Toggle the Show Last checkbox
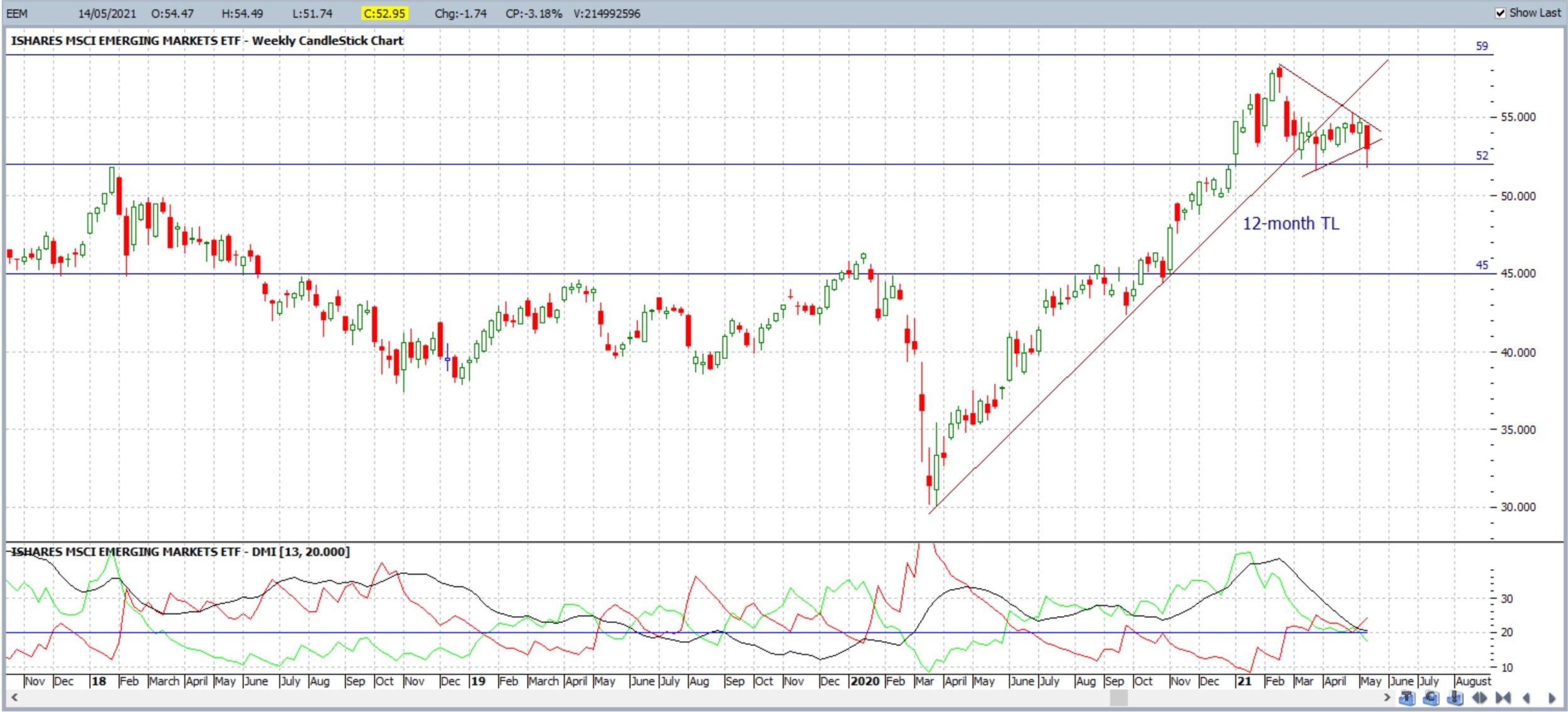The image size is (1568, 712). 1500,13
